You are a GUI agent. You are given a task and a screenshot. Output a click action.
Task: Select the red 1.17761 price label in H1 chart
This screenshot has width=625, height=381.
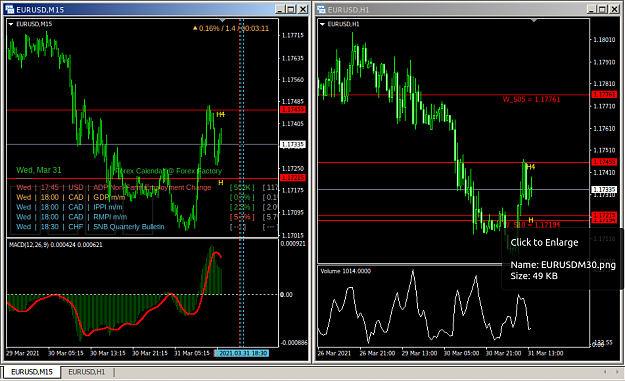pos(604,94)
